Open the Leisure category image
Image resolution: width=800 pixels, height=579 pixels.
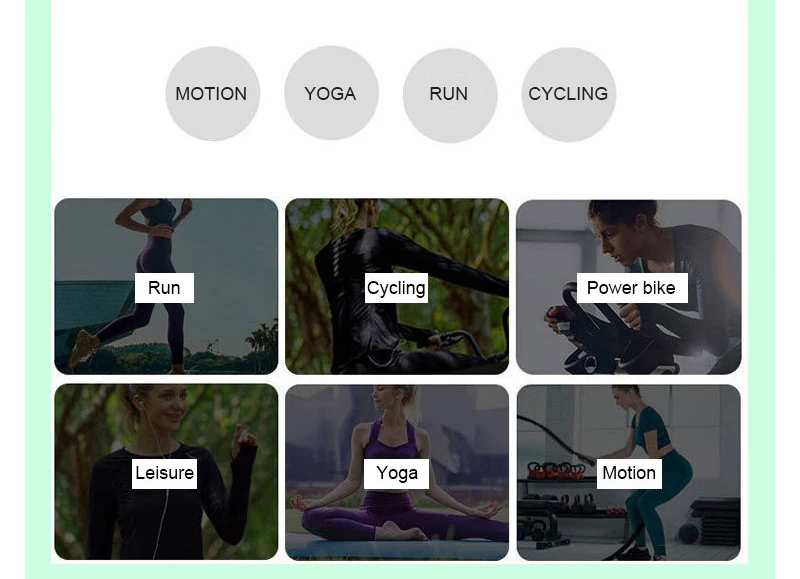(166, 472)
